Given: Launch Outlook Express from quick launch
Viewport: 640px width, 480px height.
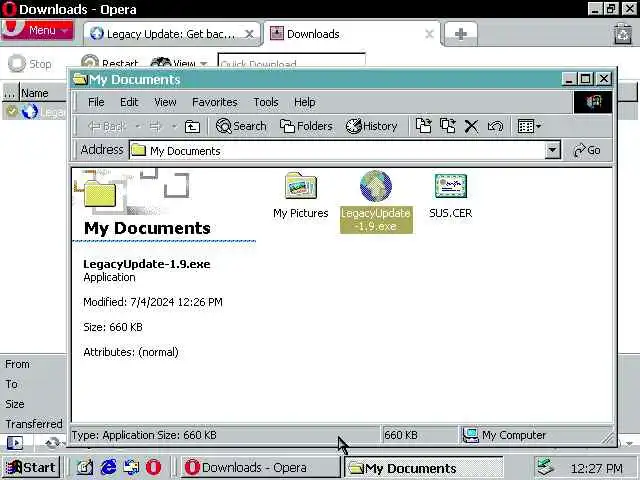Looking at the screenshot, I should [x=131, y=467].
